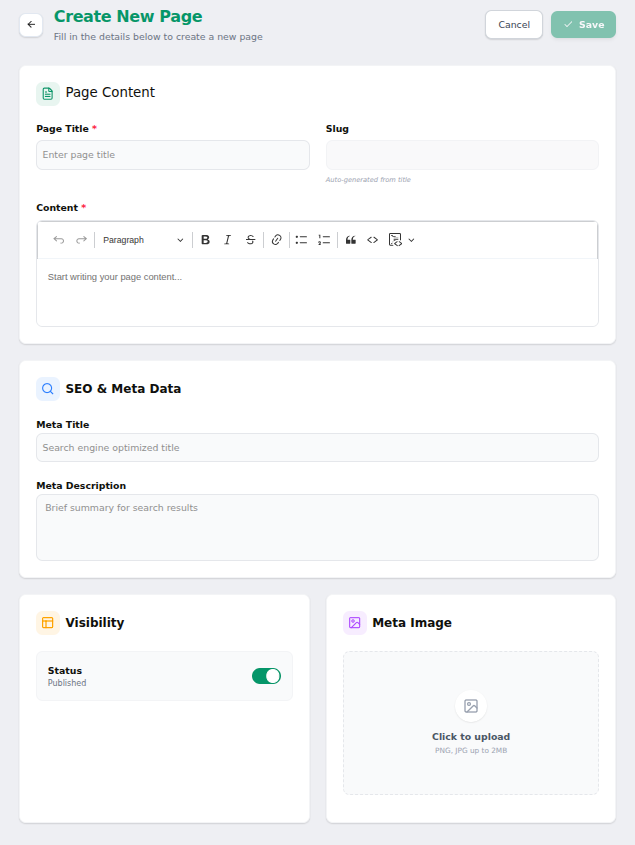Open the code block insert tool
Screen dimensions: 635x845
[395, 240]
